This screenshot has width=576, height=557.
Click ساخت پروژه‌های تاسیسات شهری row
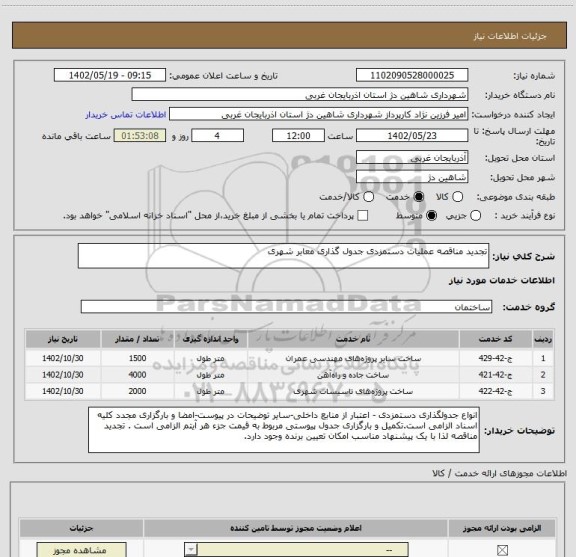pyautogui.click(x=289, y=391)
